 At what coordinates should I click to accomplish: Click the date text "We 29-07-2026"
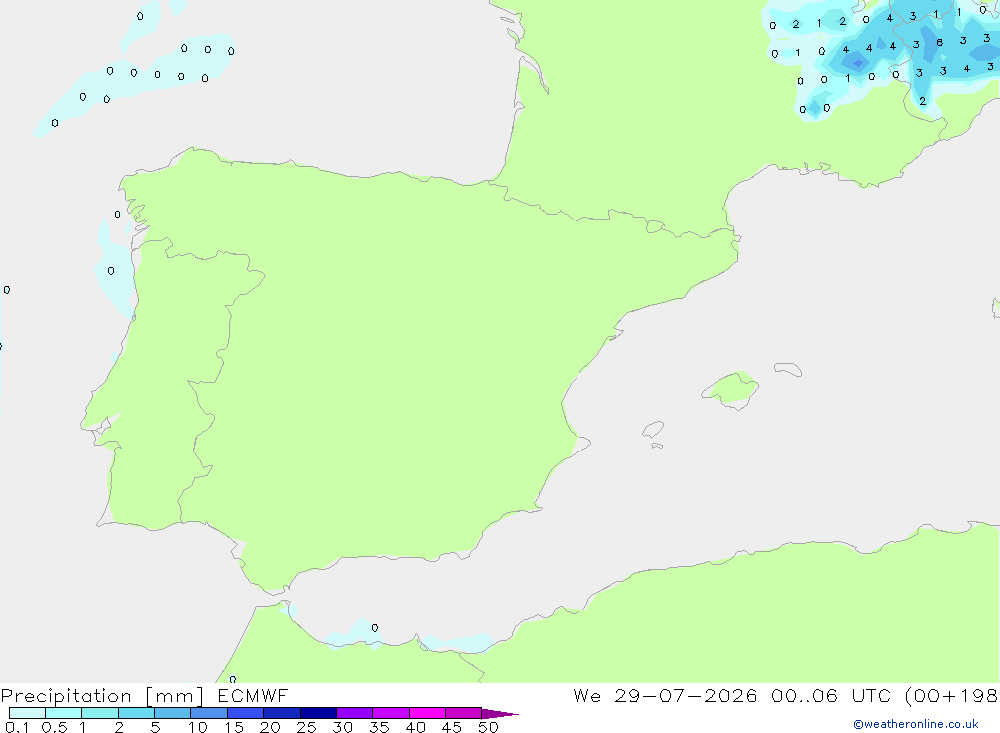[x=665, y=696]
